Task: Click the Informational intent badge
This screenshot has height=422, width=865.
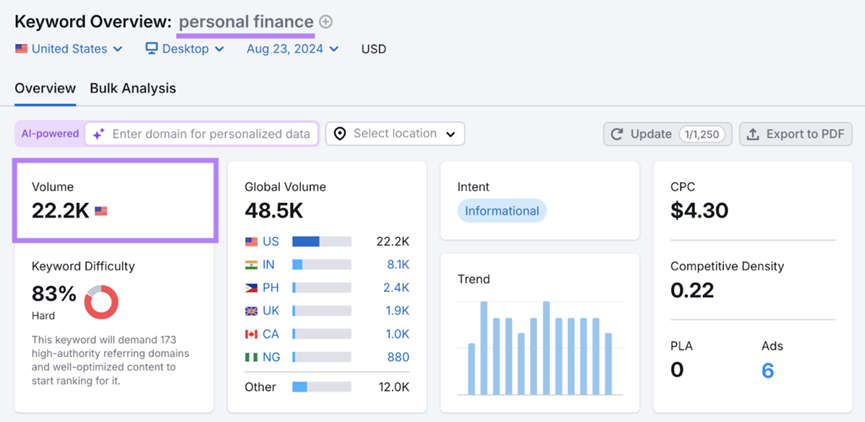Action: click(502, 211)
